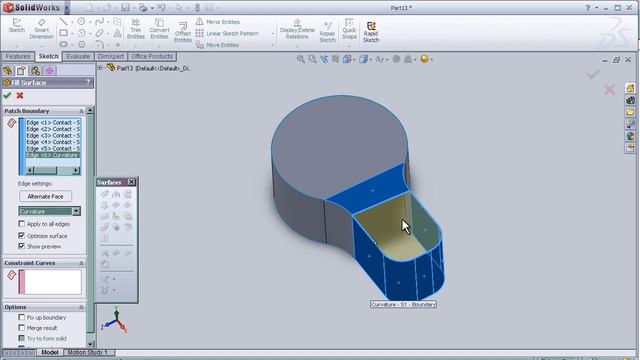Click the Trim Entities tool
640x360 pixels.
136,29
